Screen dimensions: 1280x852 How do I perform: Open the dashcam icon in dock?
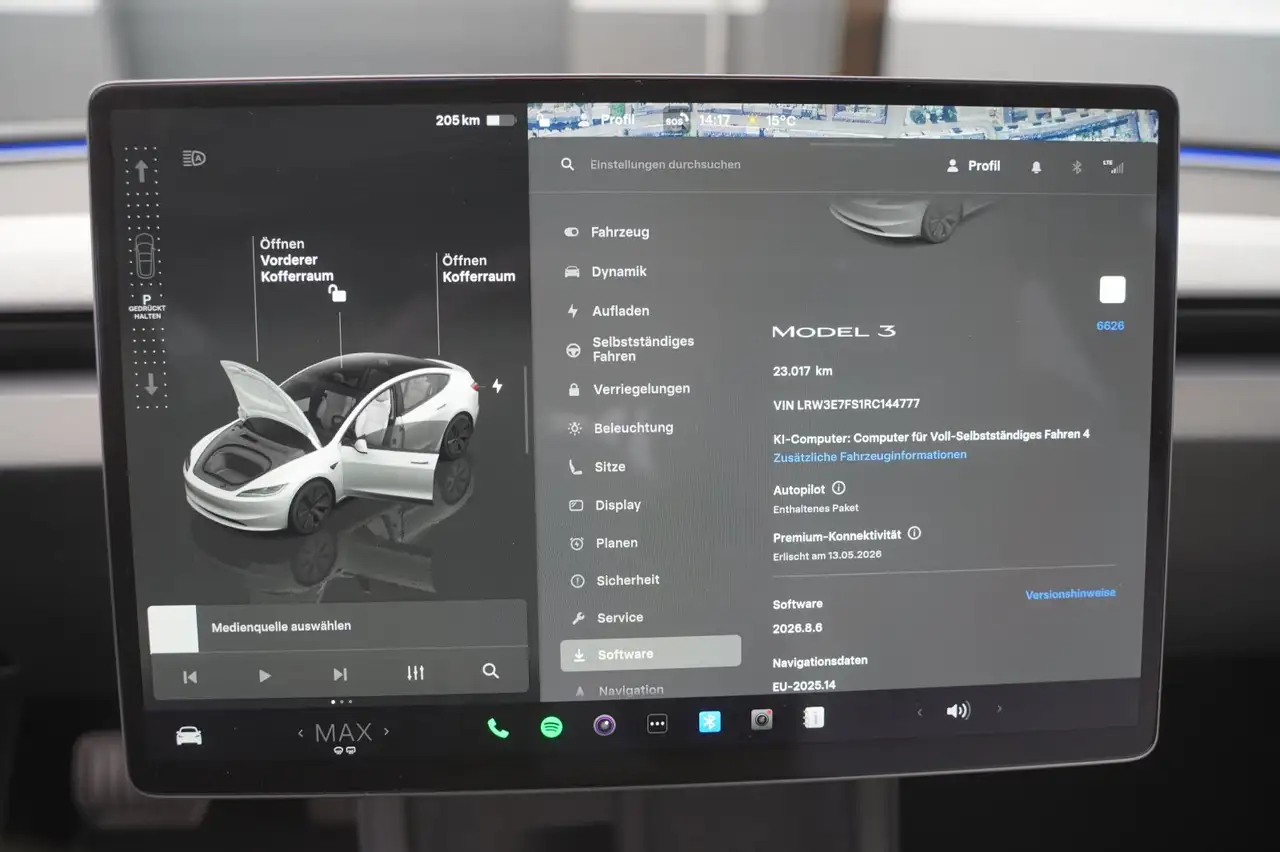762,720
